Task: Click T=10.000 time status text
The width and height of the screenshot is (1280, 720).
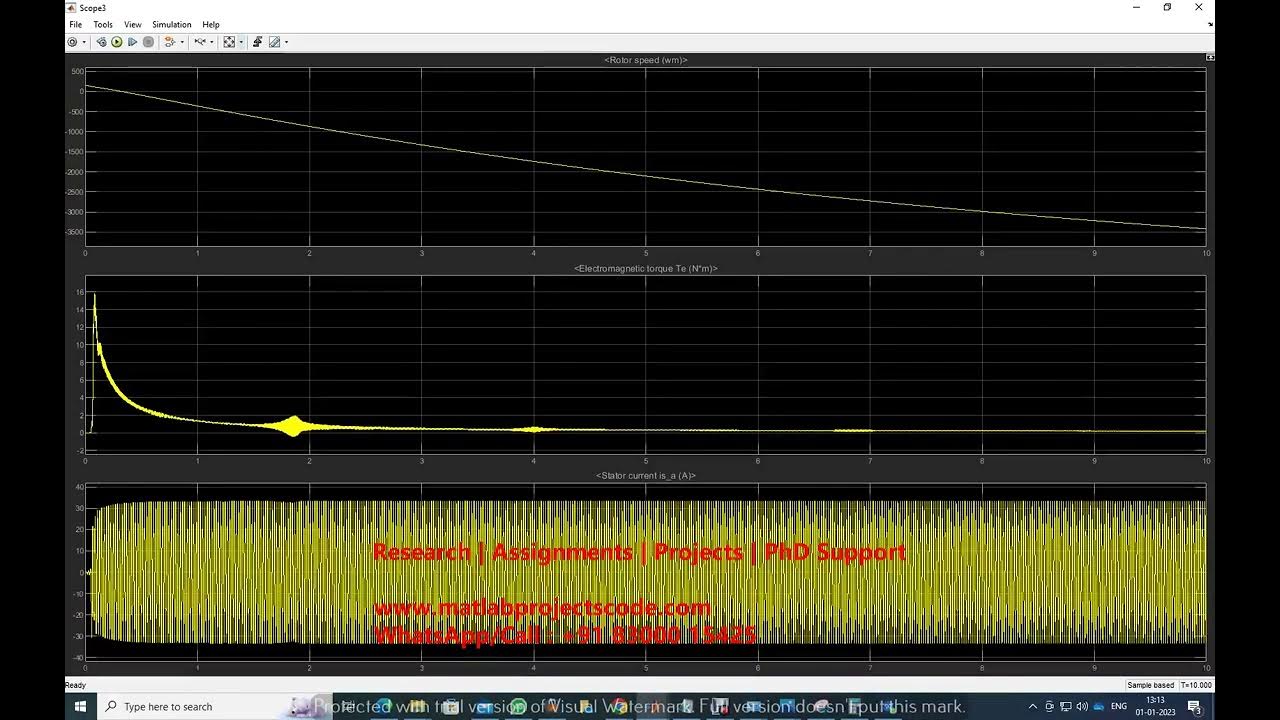Action: (x=1196, y=685)
